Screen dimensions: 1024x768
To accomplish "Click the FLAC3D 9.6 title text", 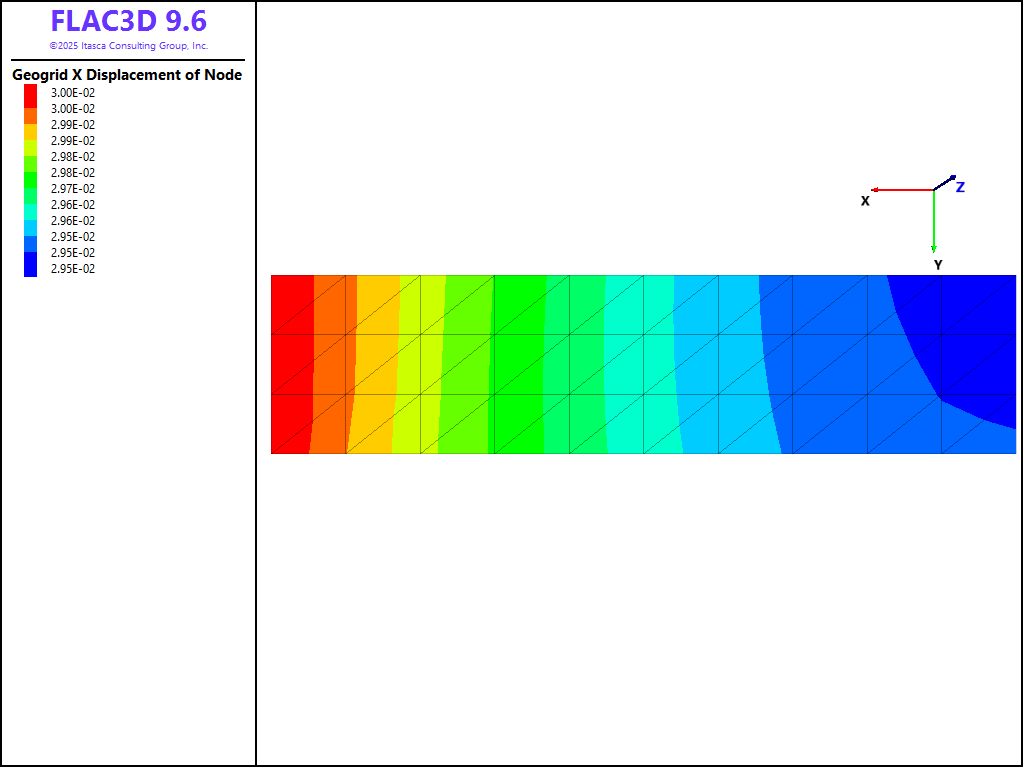I will [x=128, y=22].
